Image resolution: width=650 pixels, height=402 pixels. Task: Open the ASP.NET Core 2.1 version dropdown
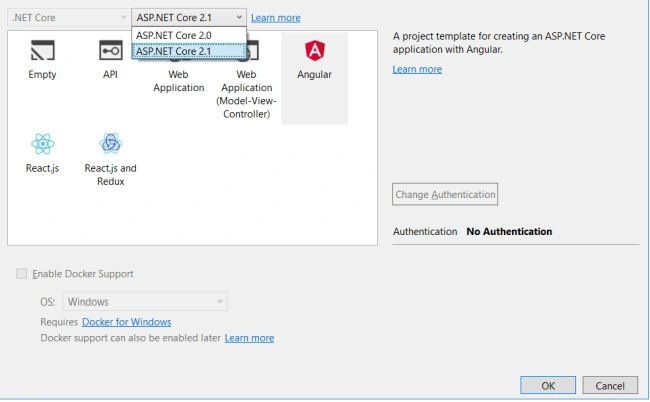click(189, 17)
